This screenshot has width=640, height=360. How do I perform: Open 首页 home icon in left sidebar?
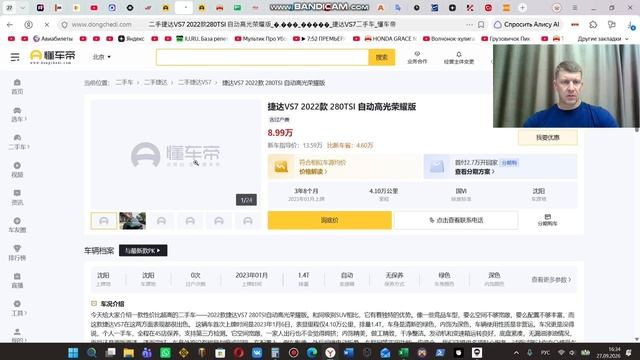point(17,87)
